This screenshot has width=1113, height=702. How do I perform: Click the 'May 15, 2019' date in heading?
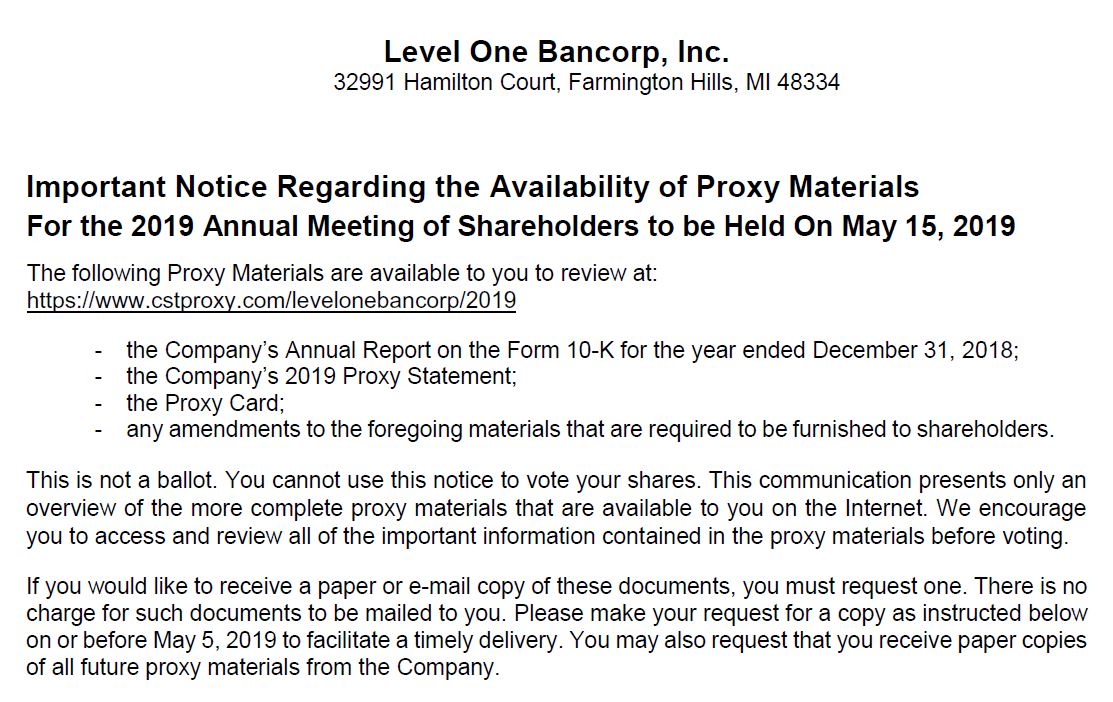point(928,227)
